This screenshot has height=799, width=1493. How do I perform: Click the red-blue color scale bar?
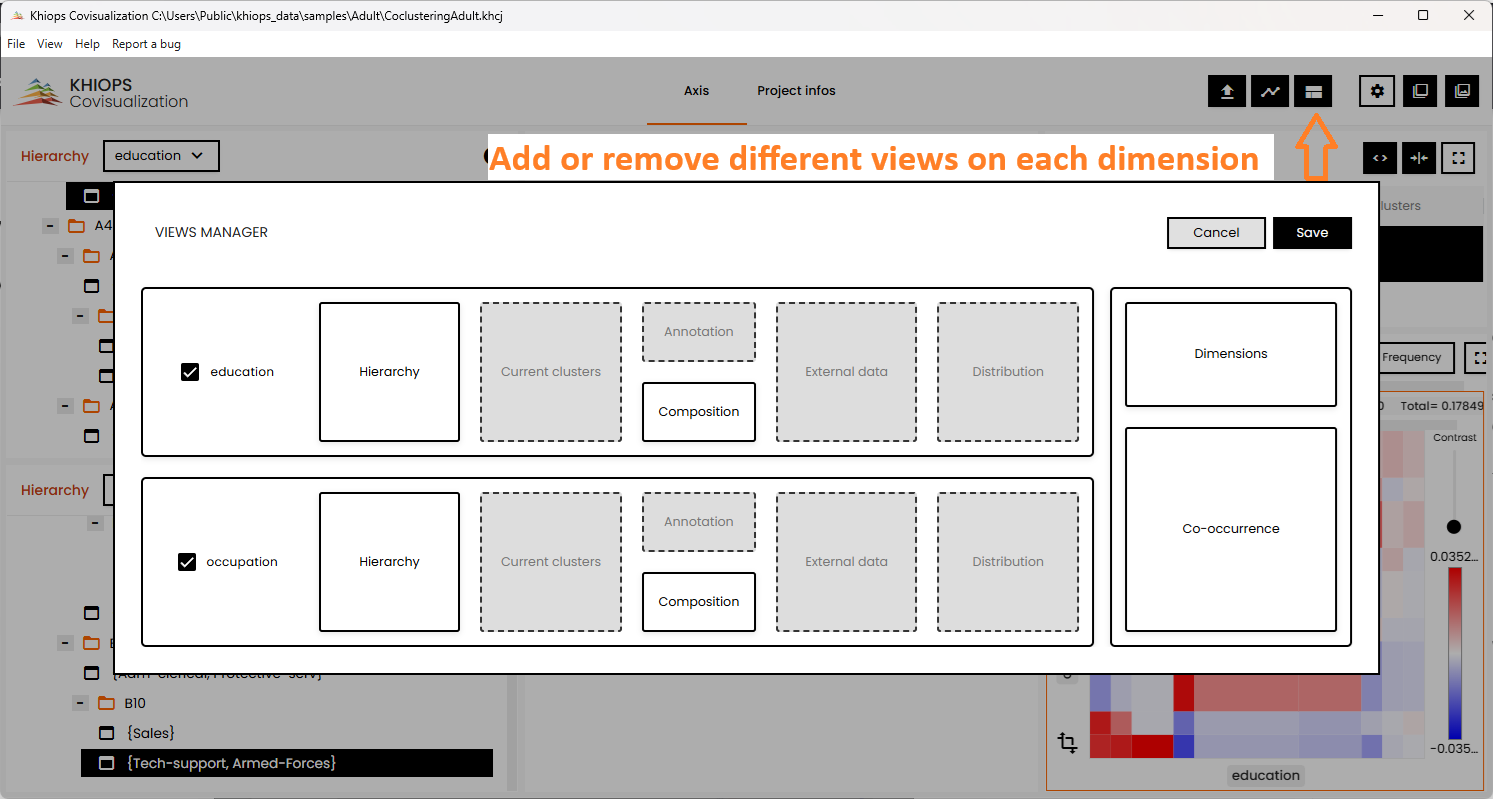pyautogui.click(x=1454, y=654)
